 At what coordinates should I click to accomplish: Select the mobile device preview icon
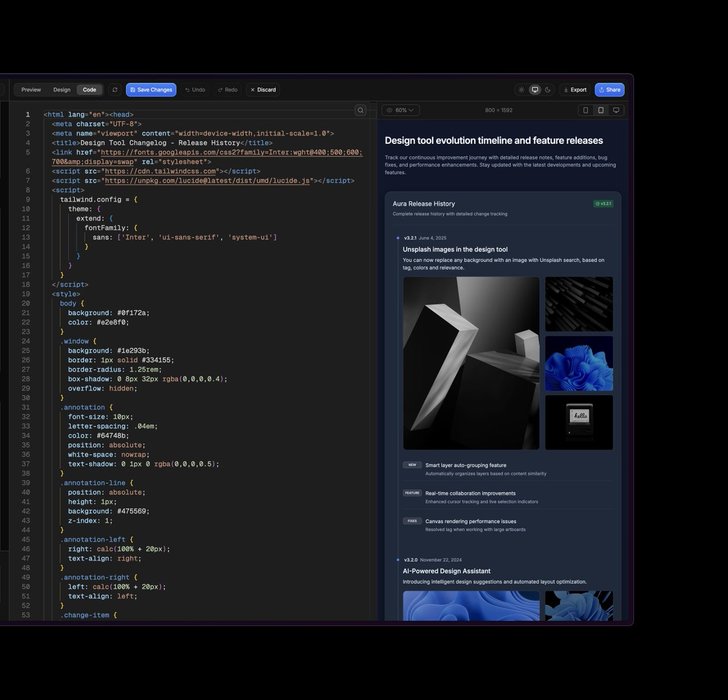tap(585, 110)
